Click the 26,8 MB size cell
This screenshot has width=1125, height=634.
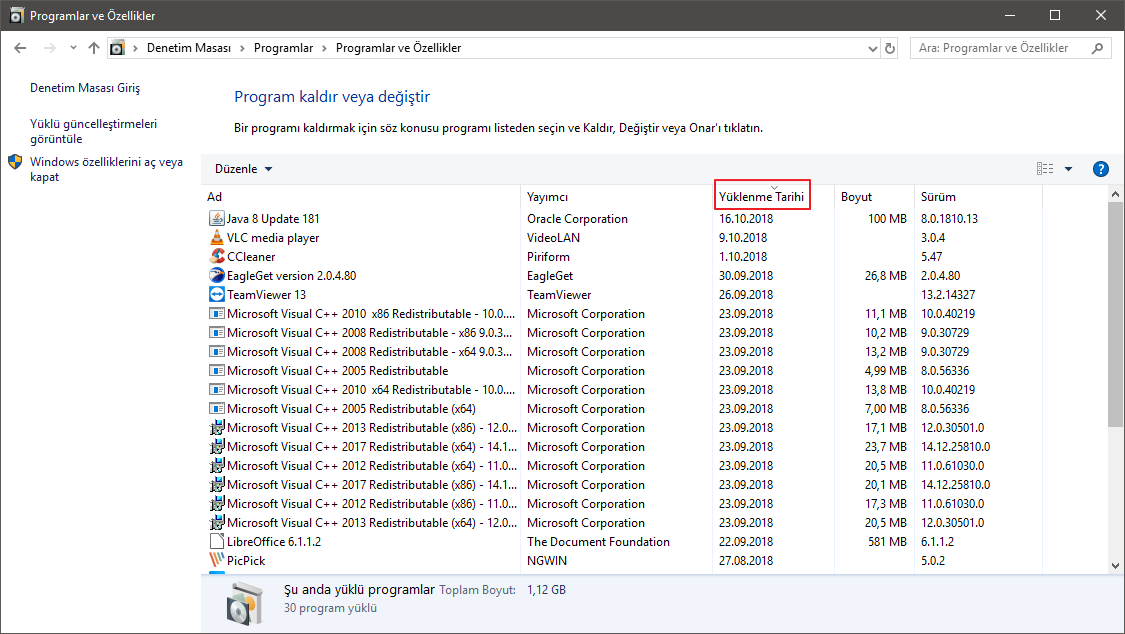click(x=885, y=275)
